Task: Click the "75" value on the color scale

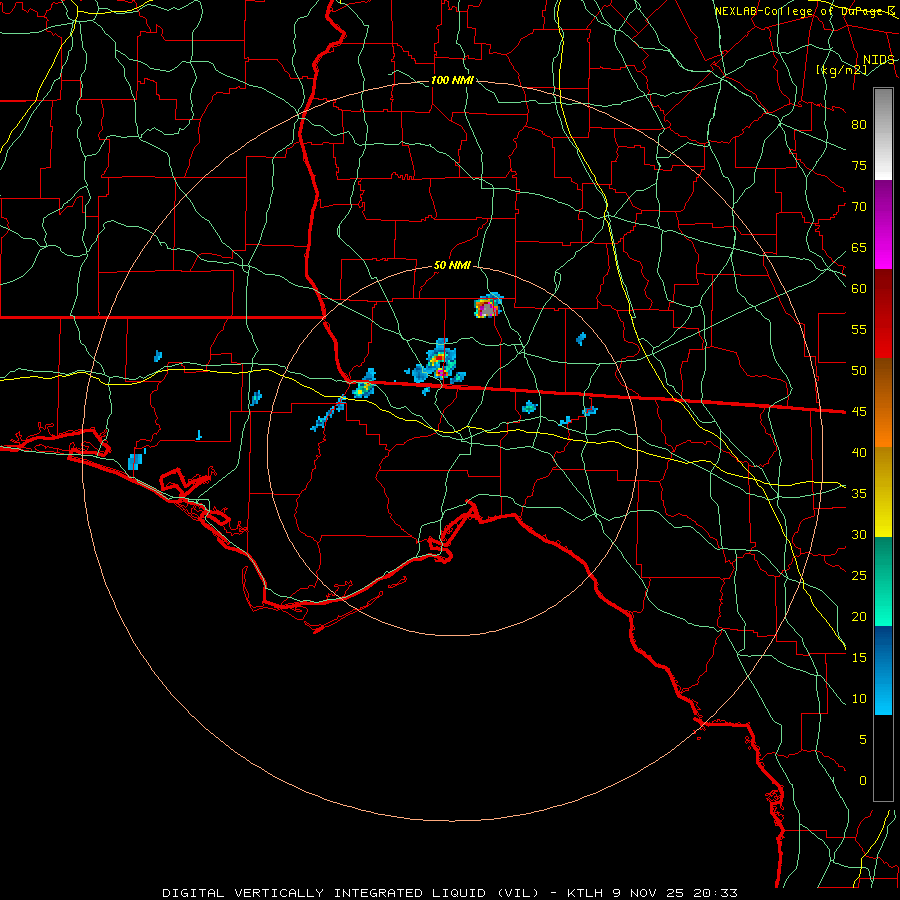Action: [x=859, y=165]
